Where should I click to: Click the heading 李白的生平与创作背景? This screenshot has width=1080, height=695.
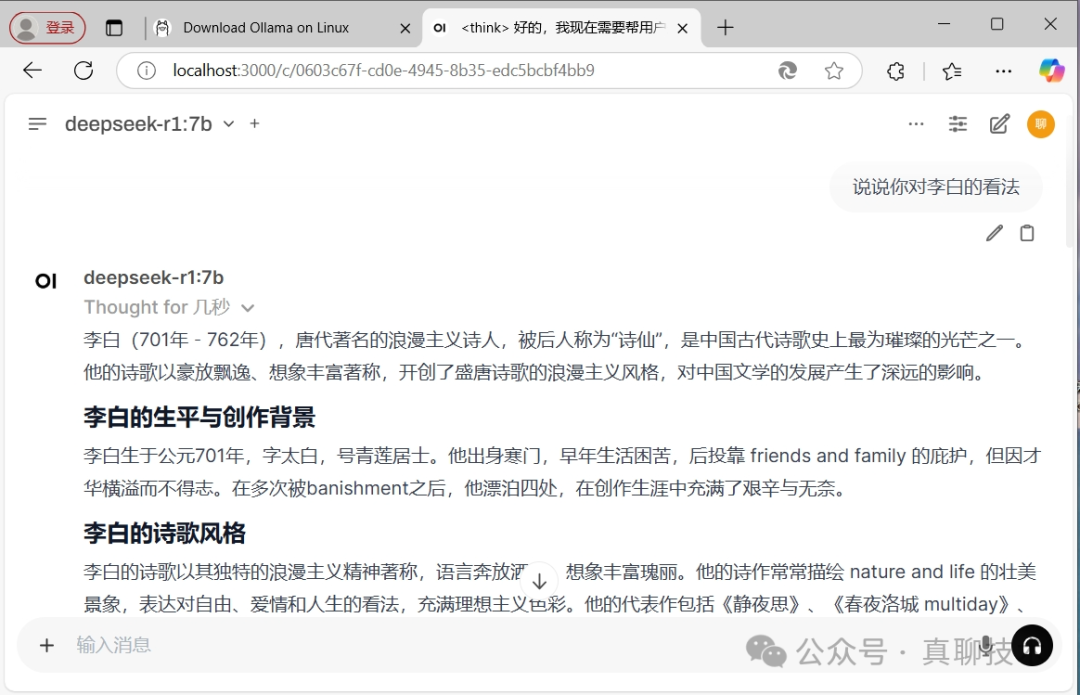click(x=199, y=417)
